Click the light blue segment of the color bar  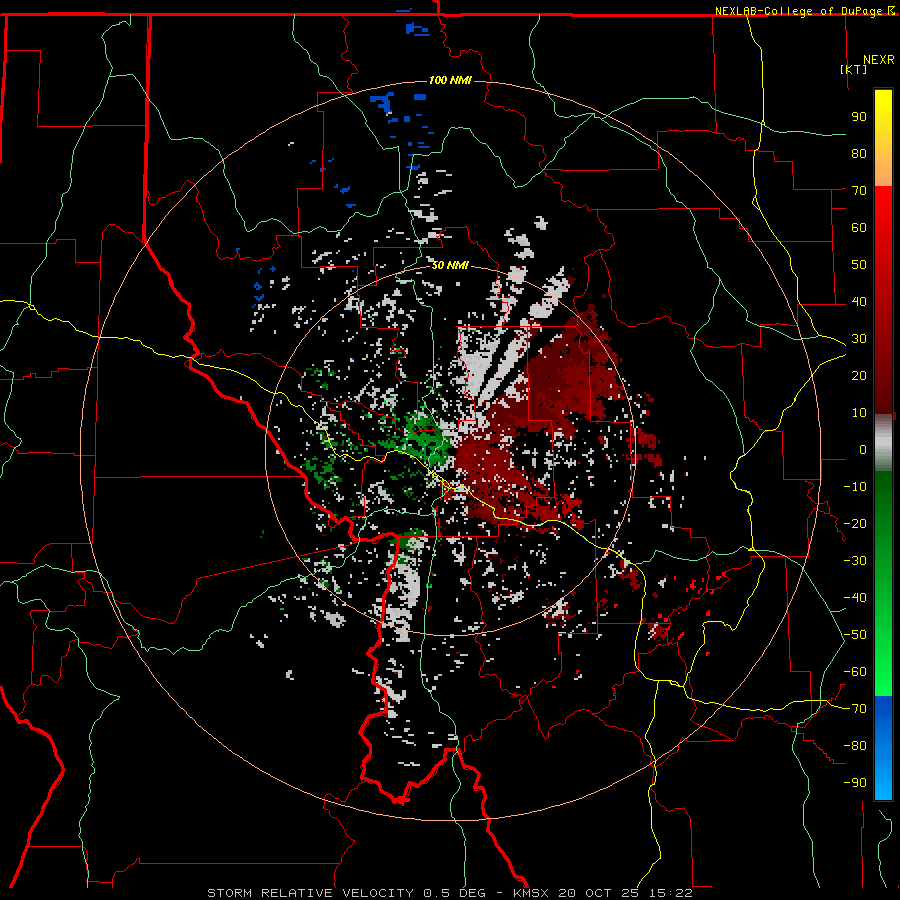883,778
